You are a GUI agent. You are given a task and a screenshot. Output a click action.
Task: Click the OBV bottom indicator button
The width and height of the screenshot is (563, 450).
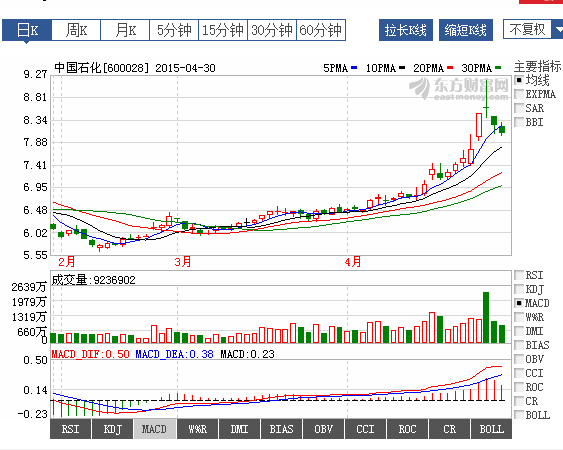point(324,429)
